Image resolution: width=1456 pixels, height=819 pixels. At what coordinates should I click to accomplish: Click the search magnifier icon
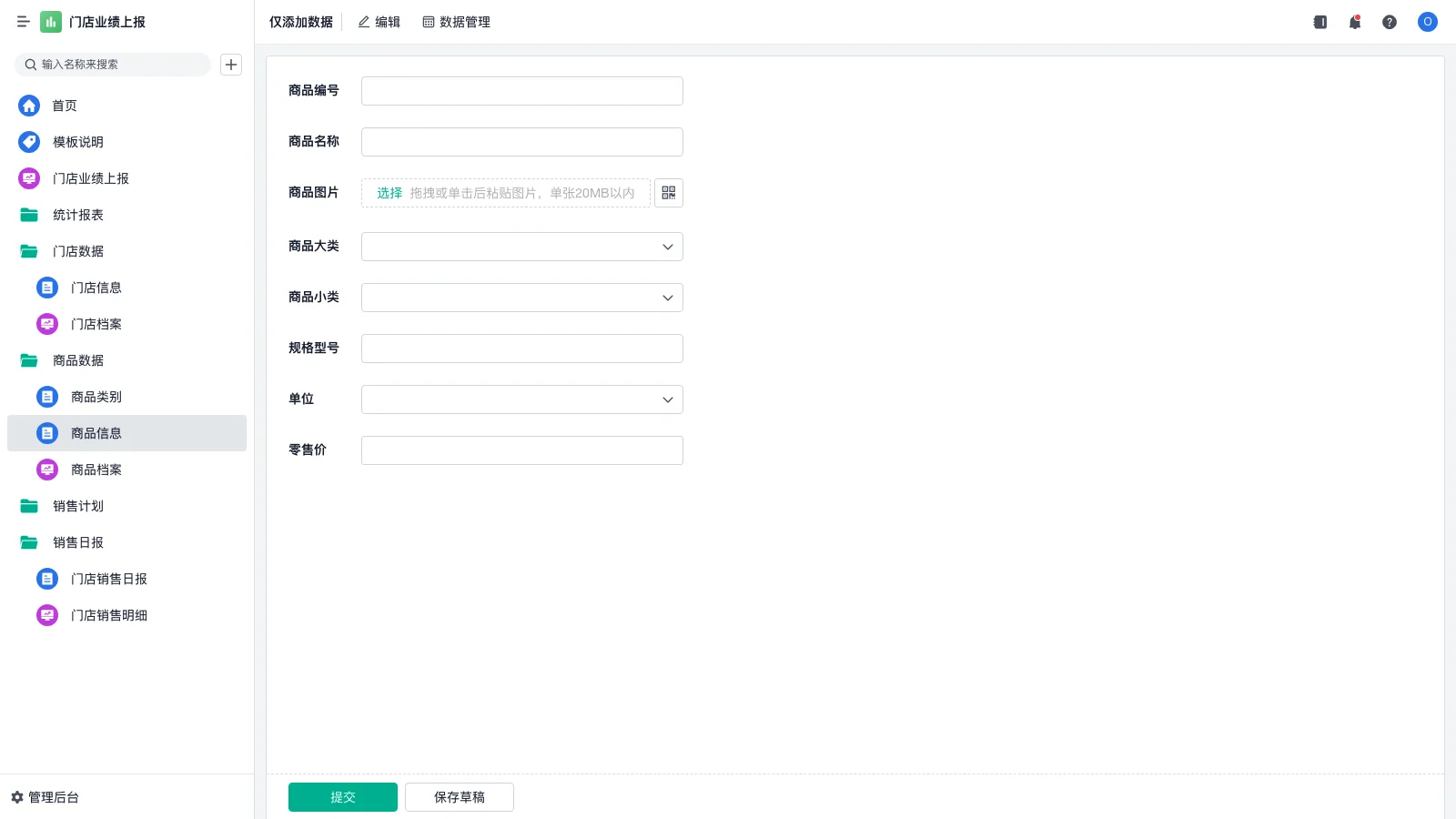point(31,65)
